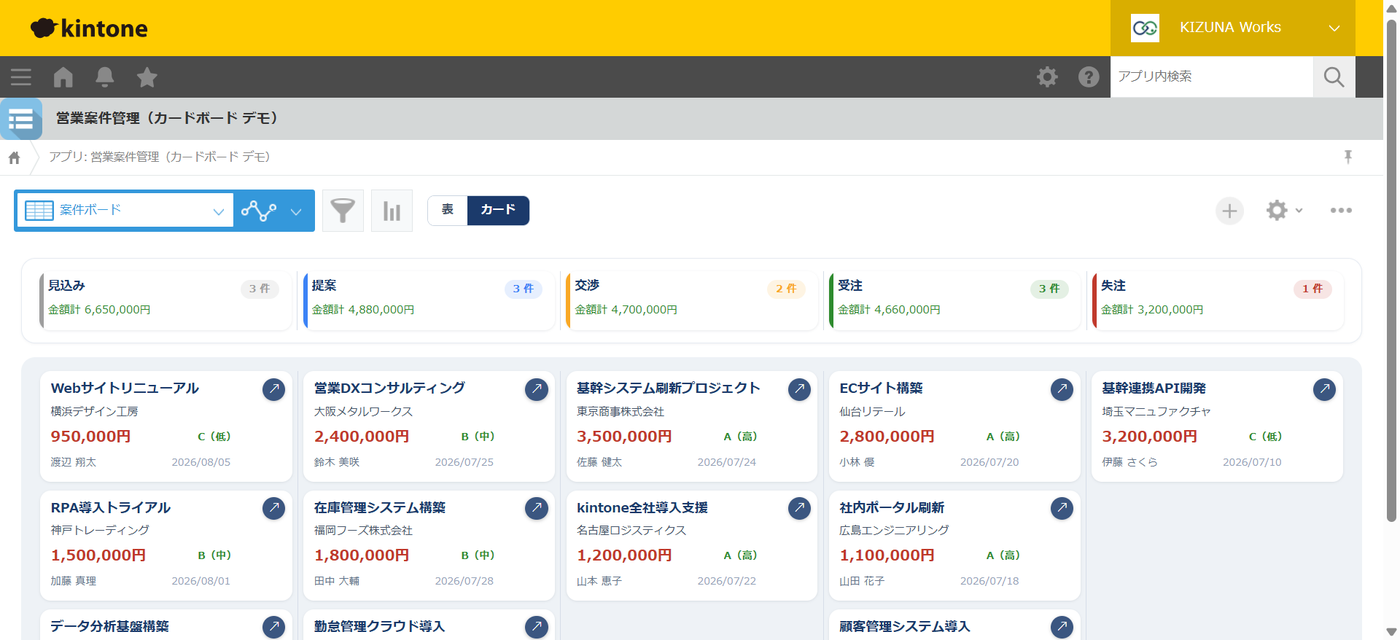Click the company name 名古屋ロジスティクス
The width and height of the screenshot is (1400, 640).
click(631, 531)
